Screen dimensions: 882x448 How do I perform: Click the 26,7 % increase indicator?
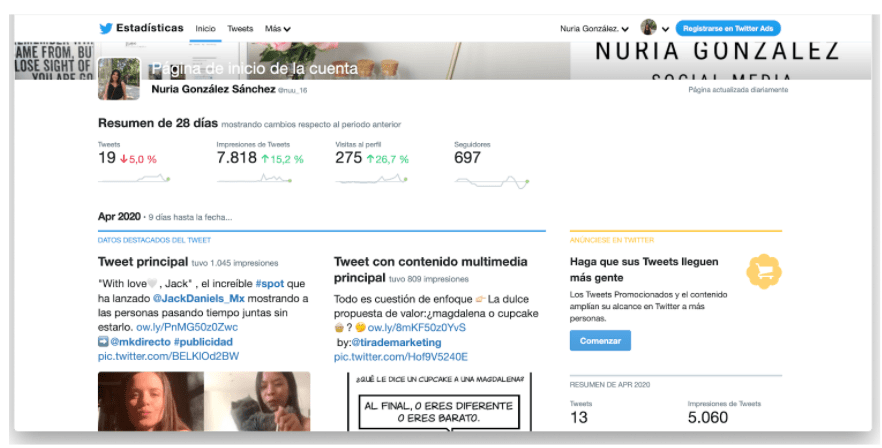[x=388, y=159]
